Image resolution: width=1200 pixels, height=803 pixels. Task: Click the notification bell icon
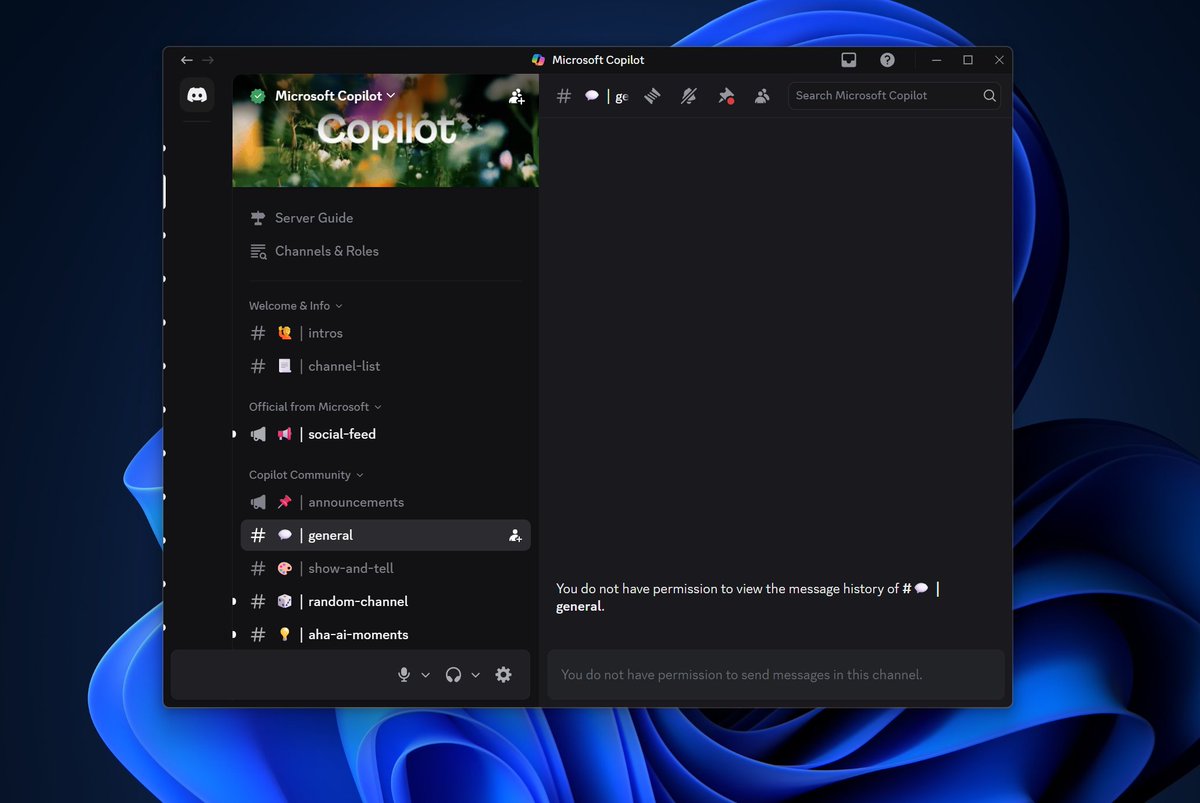tap(688, 95)
